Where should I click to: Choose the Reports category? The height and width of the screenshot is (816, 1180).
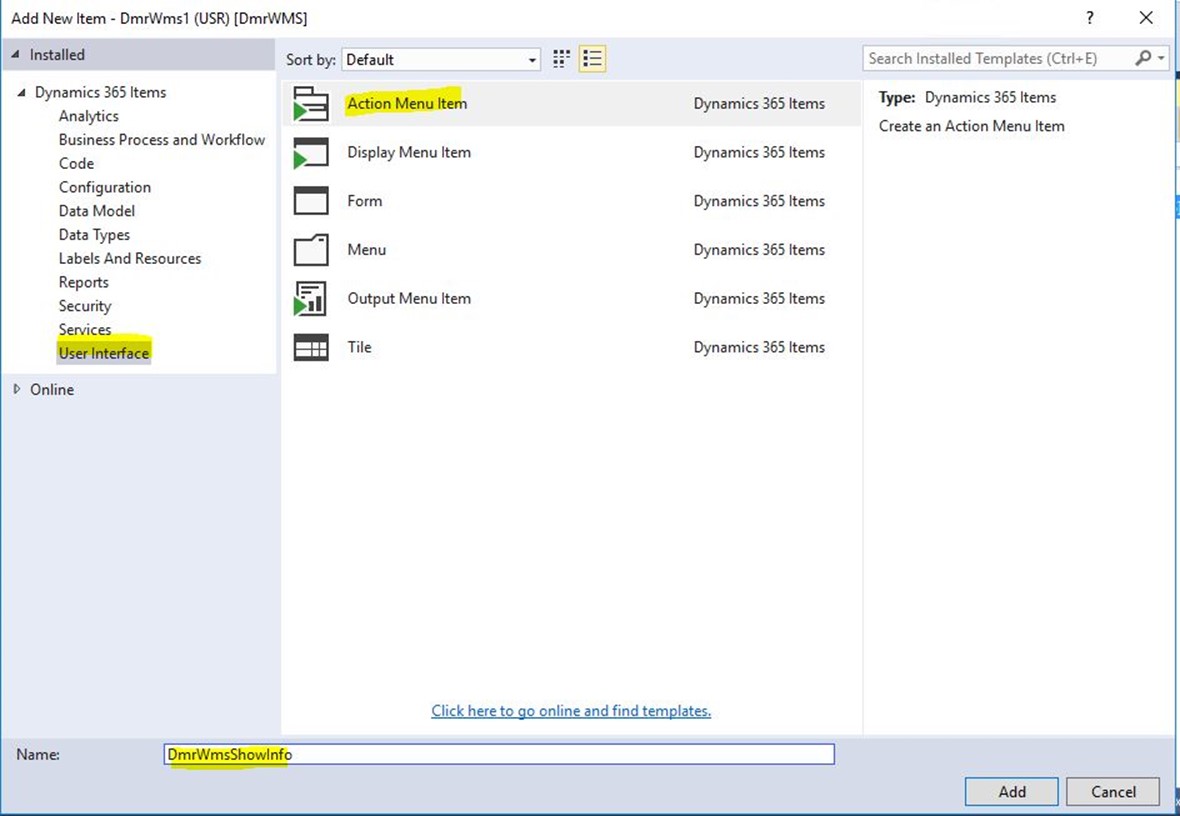tap(84, 282)
